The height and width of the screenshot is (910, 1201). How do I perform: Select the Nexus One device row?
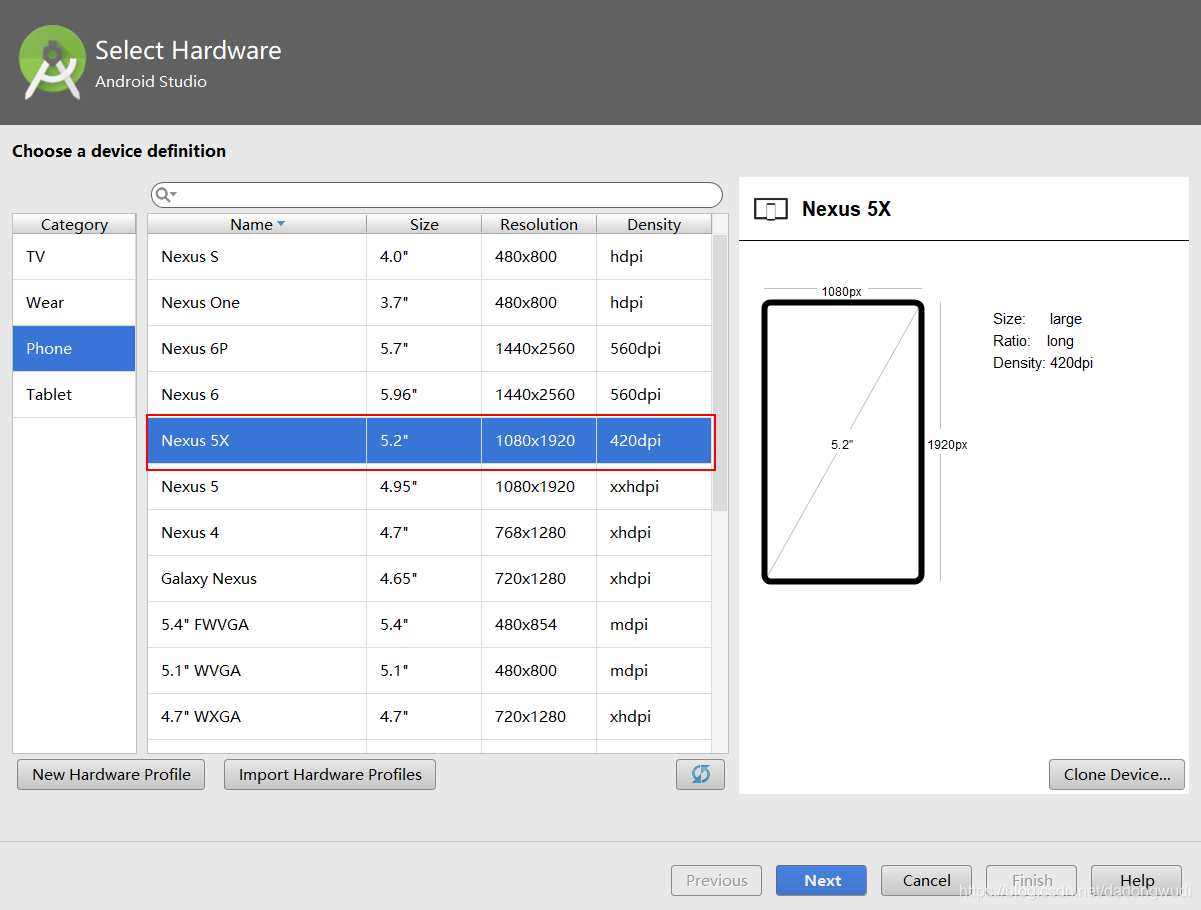tap(430, 303)
